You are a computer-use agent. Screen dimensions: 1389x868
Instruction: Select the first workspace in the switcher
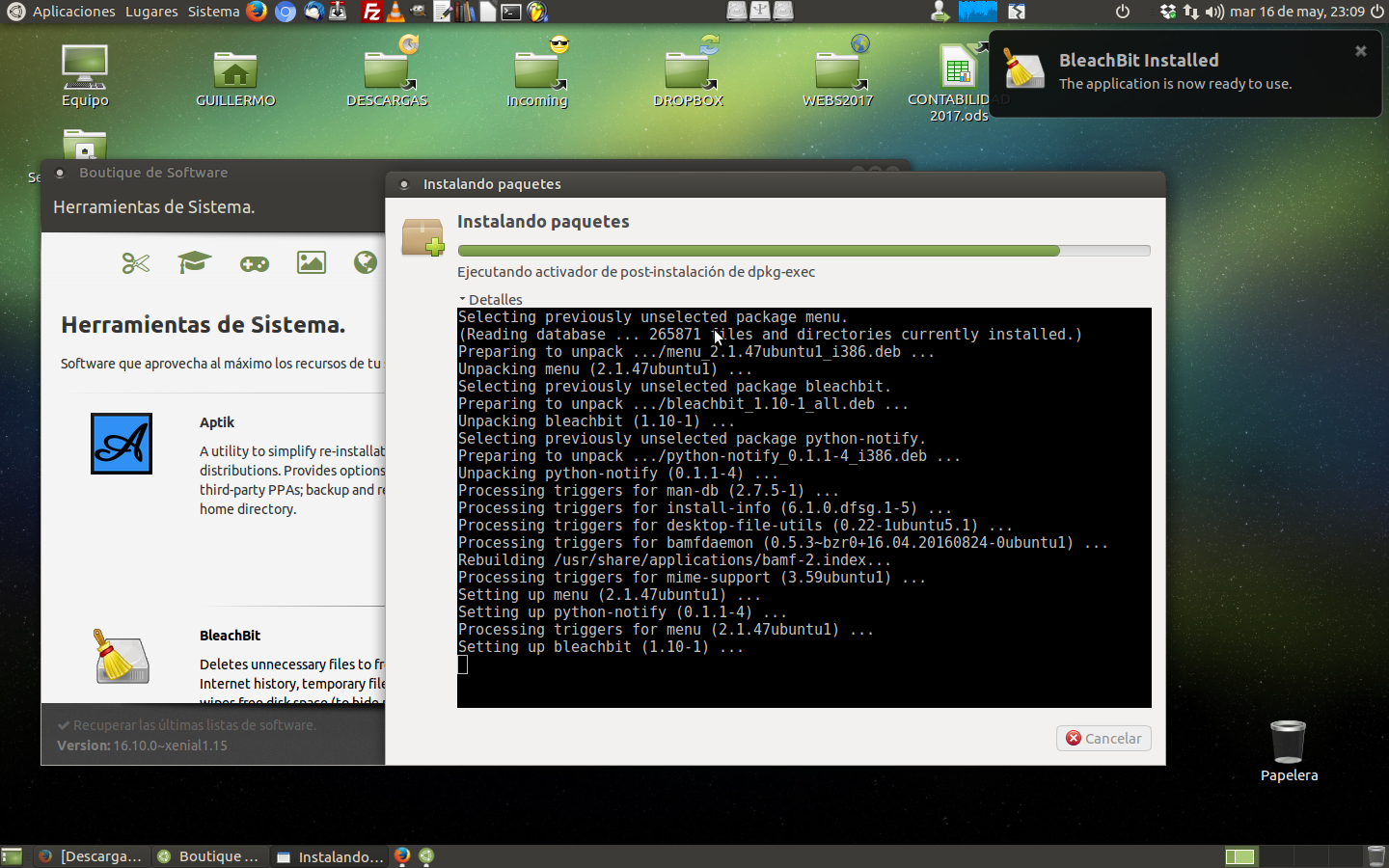click(1240, 856)
